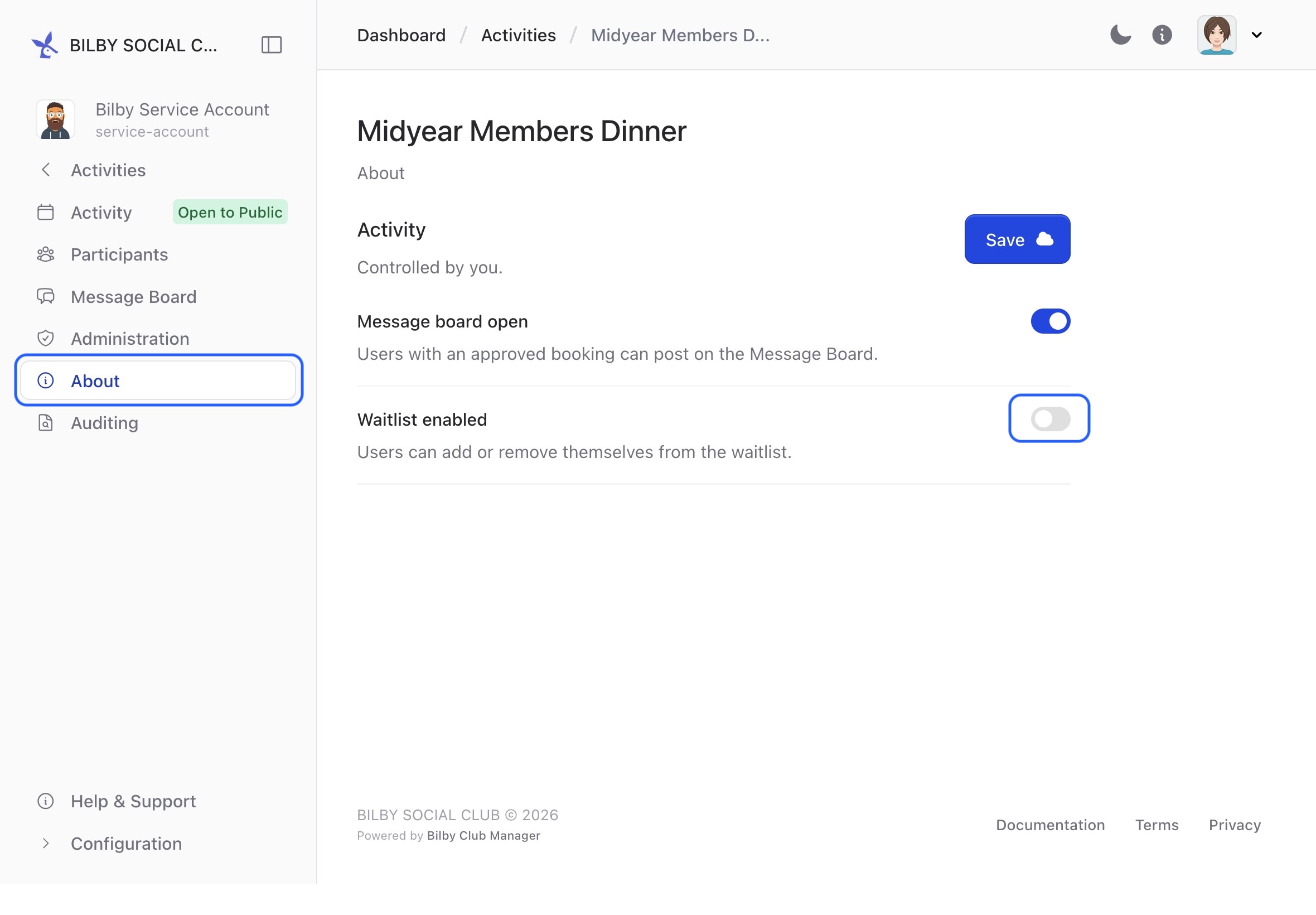This screenshot has width=1316, height=915.
Task: Open Message Board in the sidebar
Action: [158, 297]
